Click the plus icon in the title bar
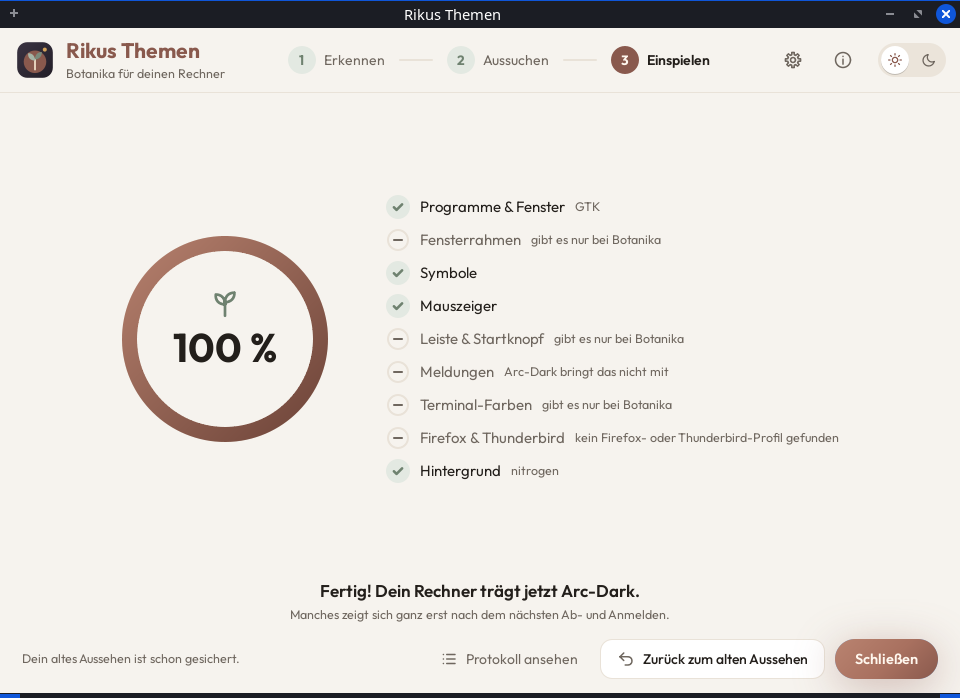This screenshot has width=960, height=698. 14,13
